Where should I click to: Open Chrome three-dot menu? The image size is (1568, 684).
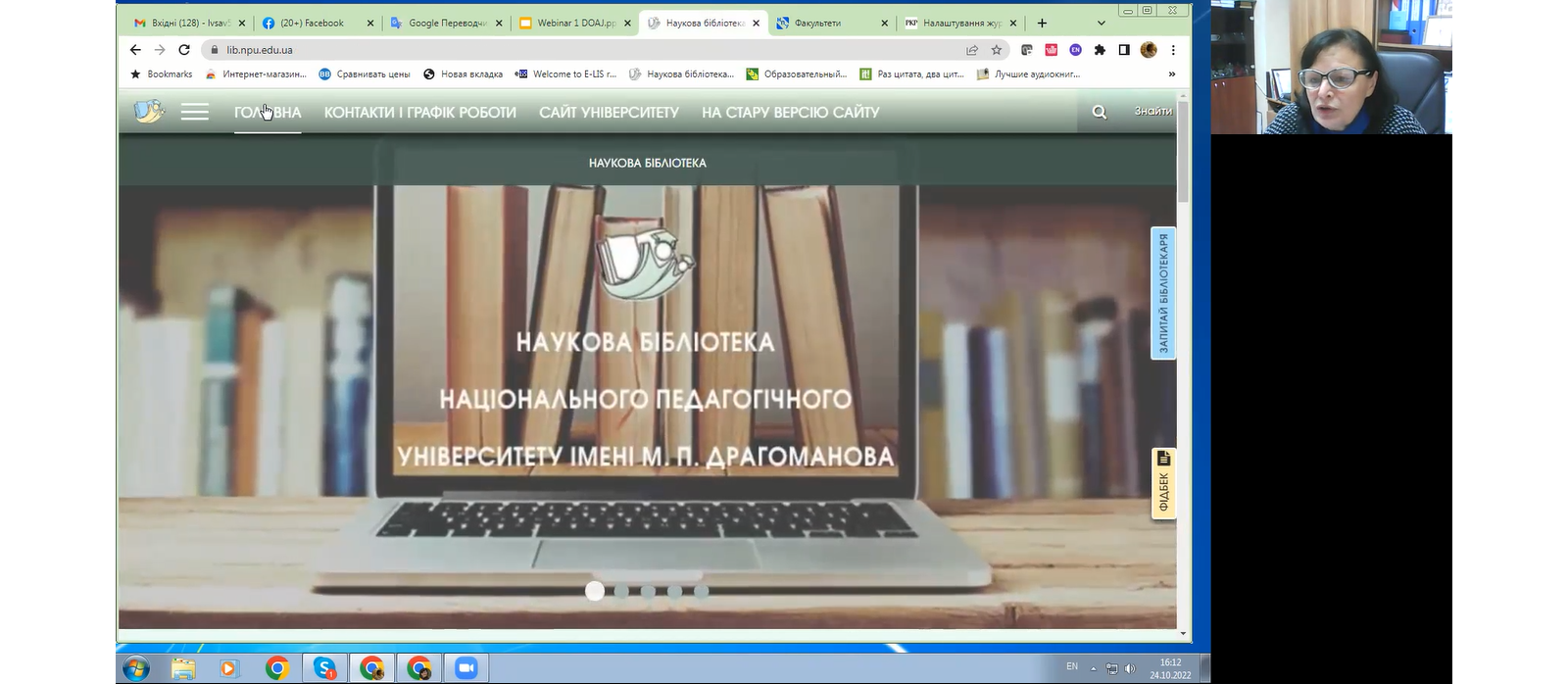point(1173,50)
